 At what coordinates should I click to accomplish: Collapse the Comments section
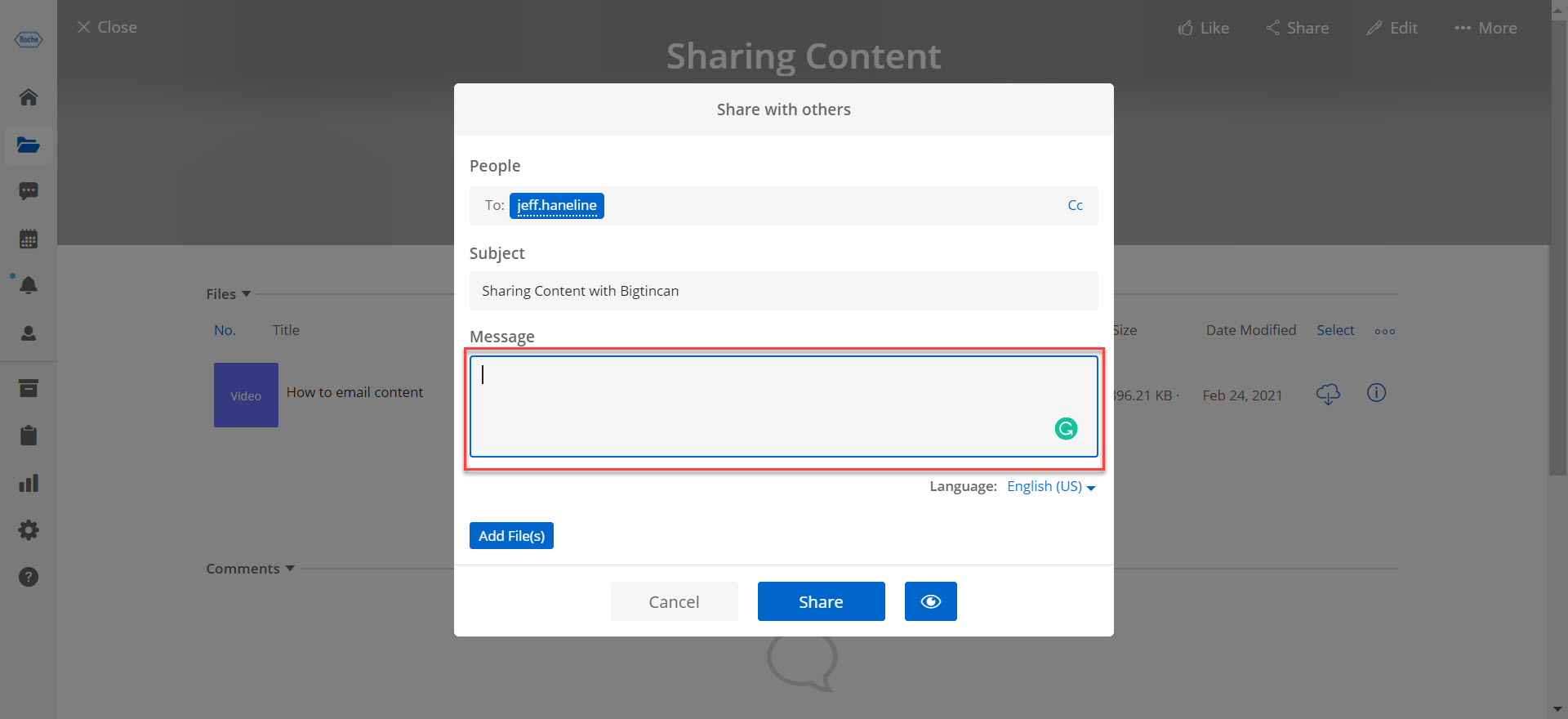pos(250,569)
